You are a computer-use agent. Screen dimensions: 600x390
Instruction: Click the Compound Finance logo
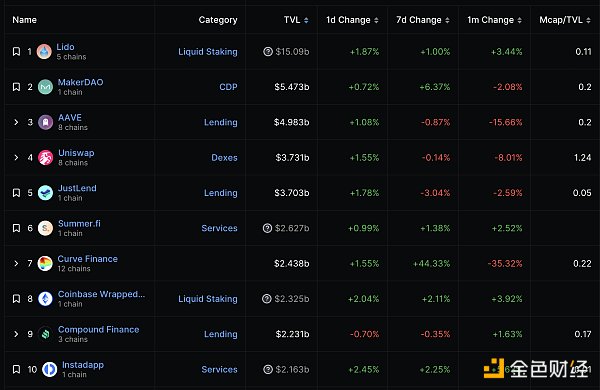coord(46,334)
